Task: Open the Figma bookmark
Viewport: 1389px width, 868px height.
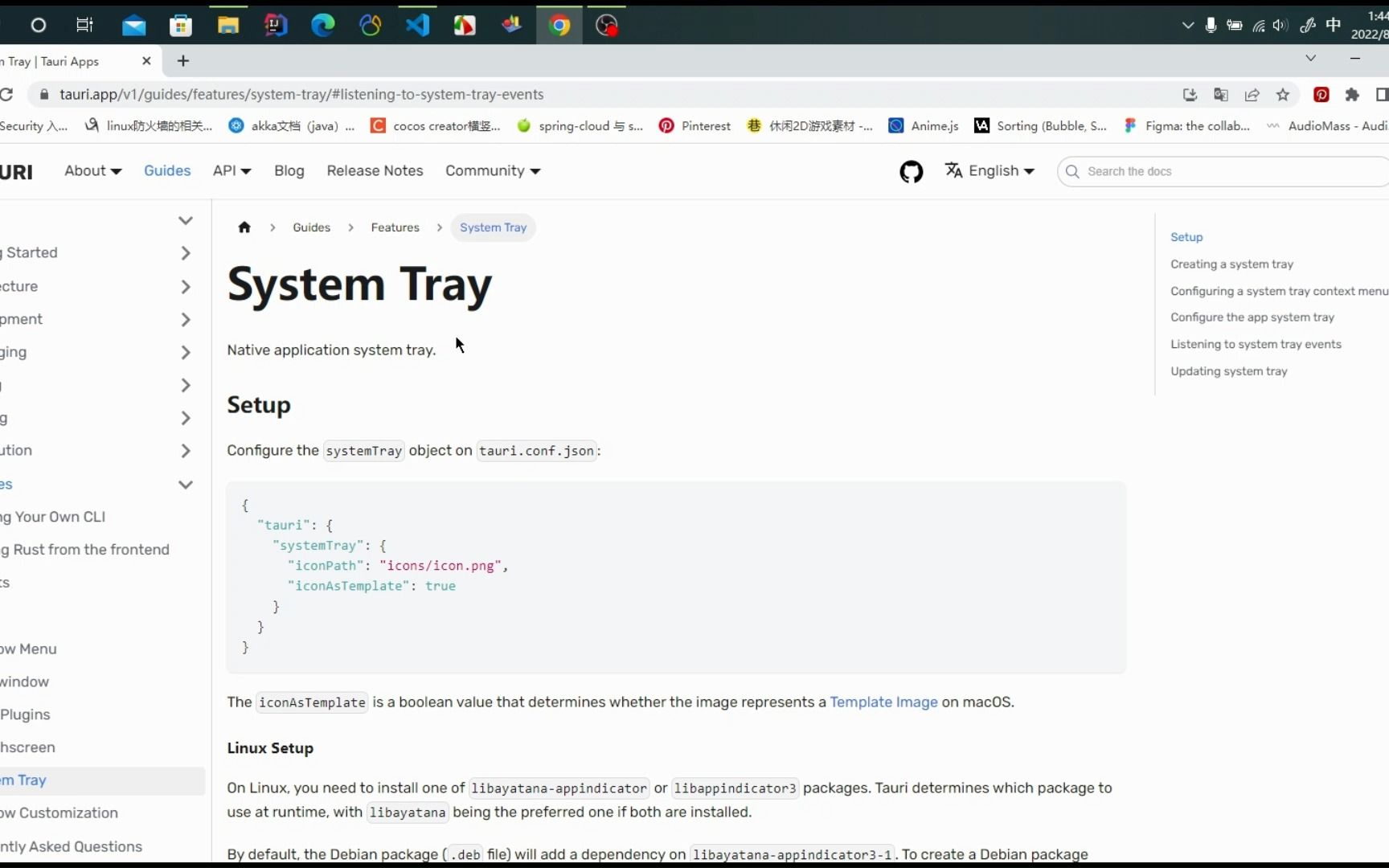Action: coord(1187,126)
